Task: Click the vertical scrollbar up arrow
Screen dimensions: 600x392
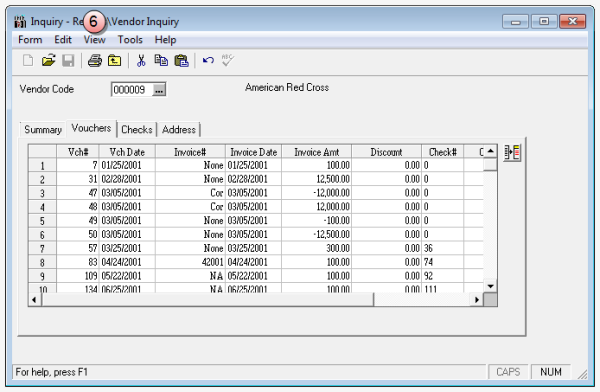Action: pos(490,151)
